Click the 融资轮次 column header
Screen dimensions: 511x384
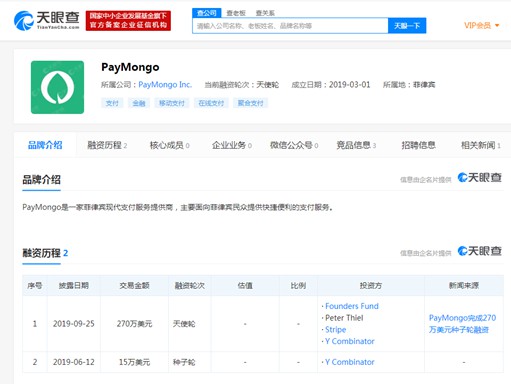click(x=190, y=286)
